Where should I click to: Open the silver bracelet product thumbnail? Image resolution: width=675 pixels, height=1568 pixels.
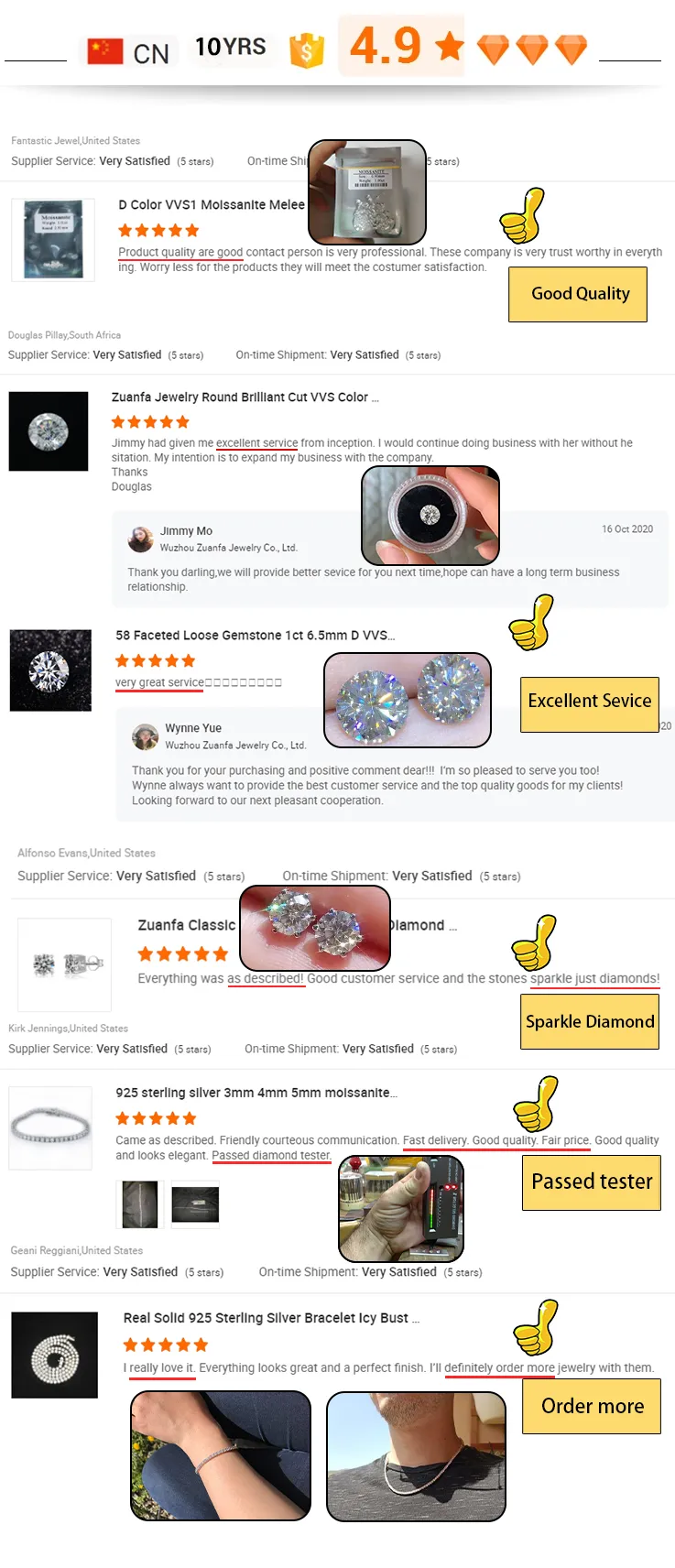50,1128
